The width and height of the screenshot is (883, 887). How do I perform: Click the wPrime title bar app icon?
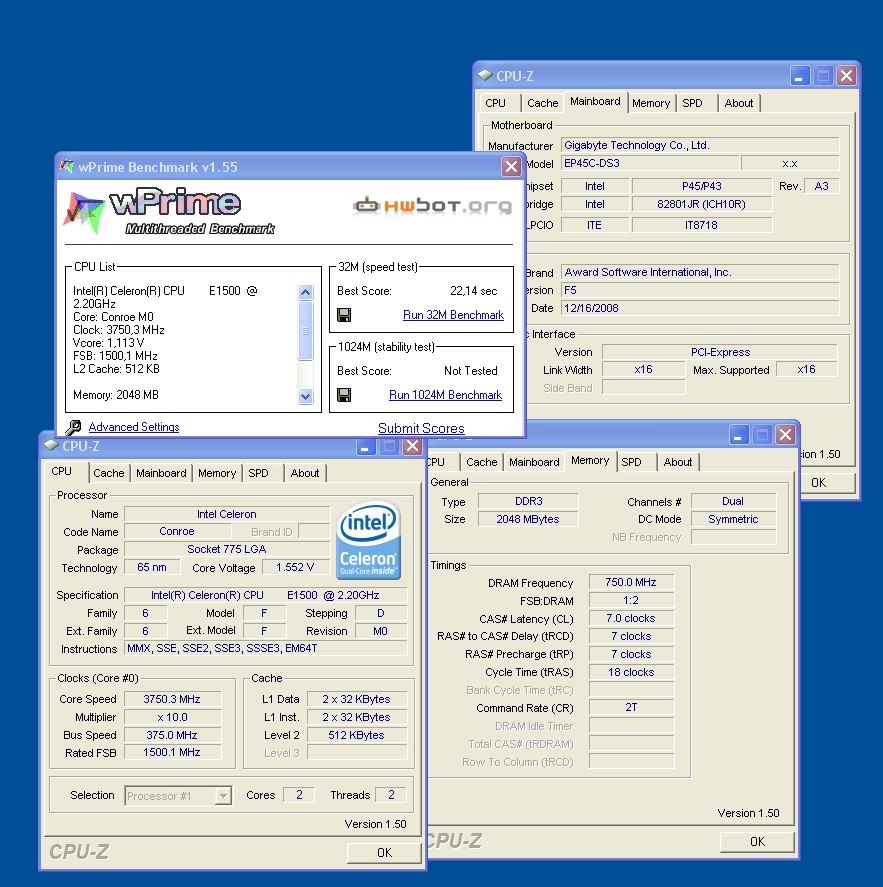67,167
